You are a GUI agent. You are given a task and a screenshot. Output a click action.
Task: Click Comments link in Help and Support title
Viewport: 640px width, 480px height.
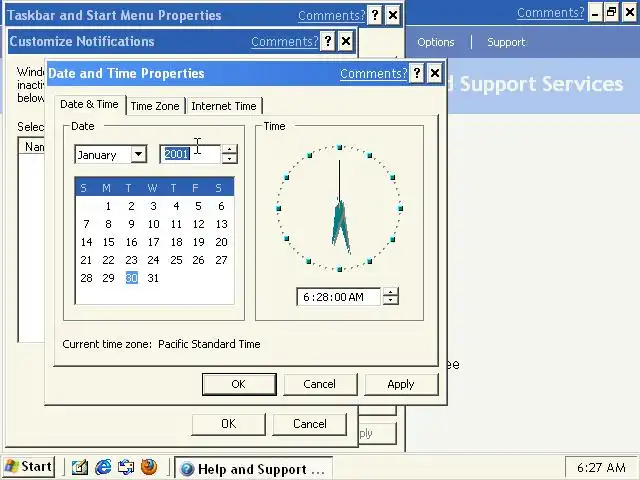point(551,13)
